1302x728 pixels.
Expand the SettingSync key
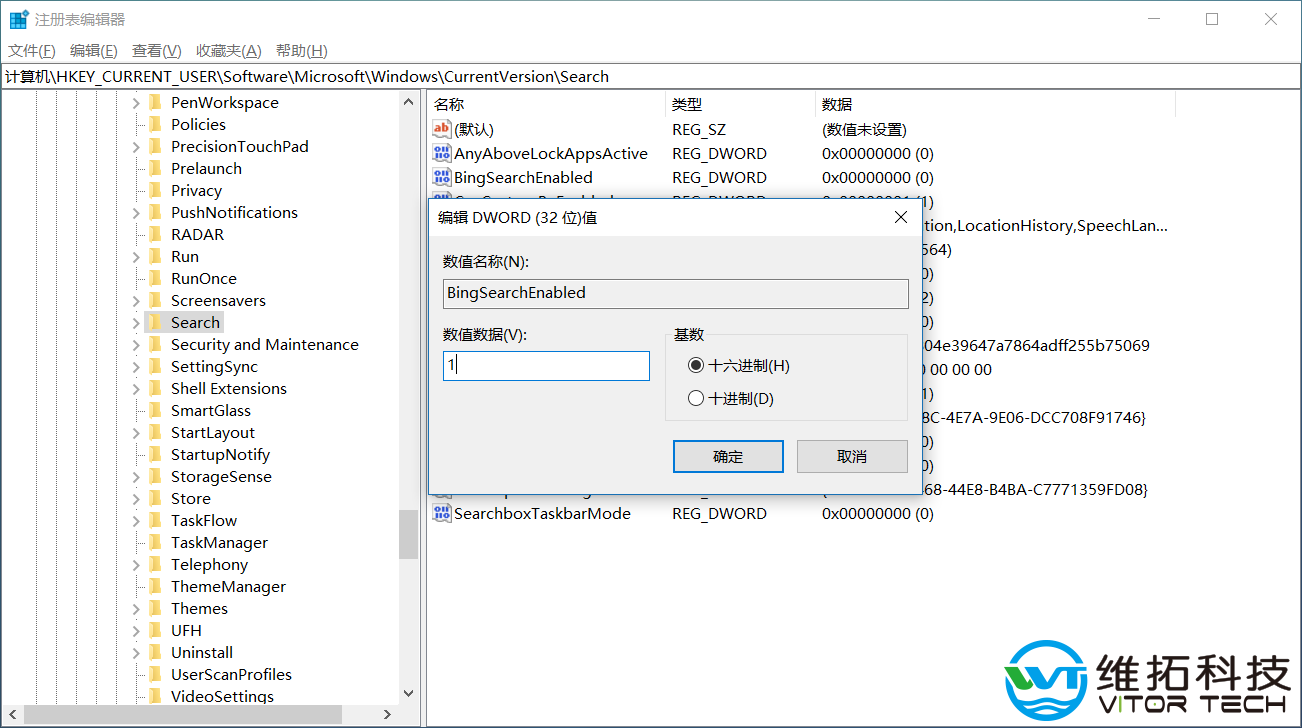click(x=136, y=366)
